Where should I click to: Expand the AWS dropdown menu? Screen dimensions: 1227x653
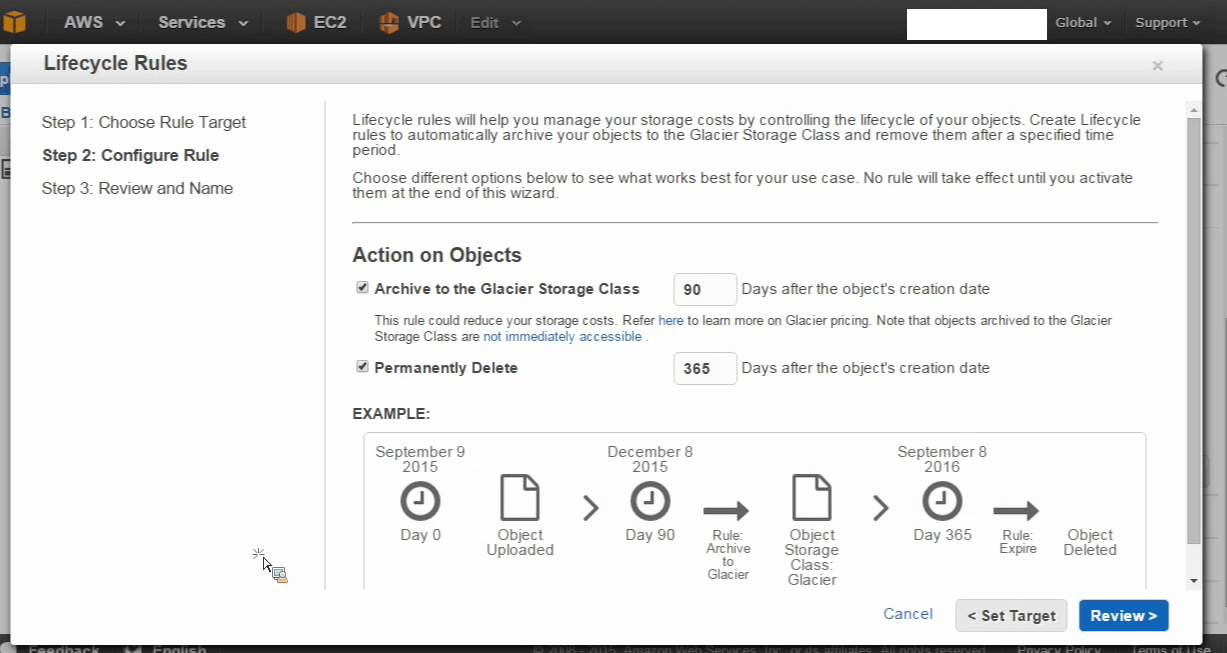click(95, 22)
